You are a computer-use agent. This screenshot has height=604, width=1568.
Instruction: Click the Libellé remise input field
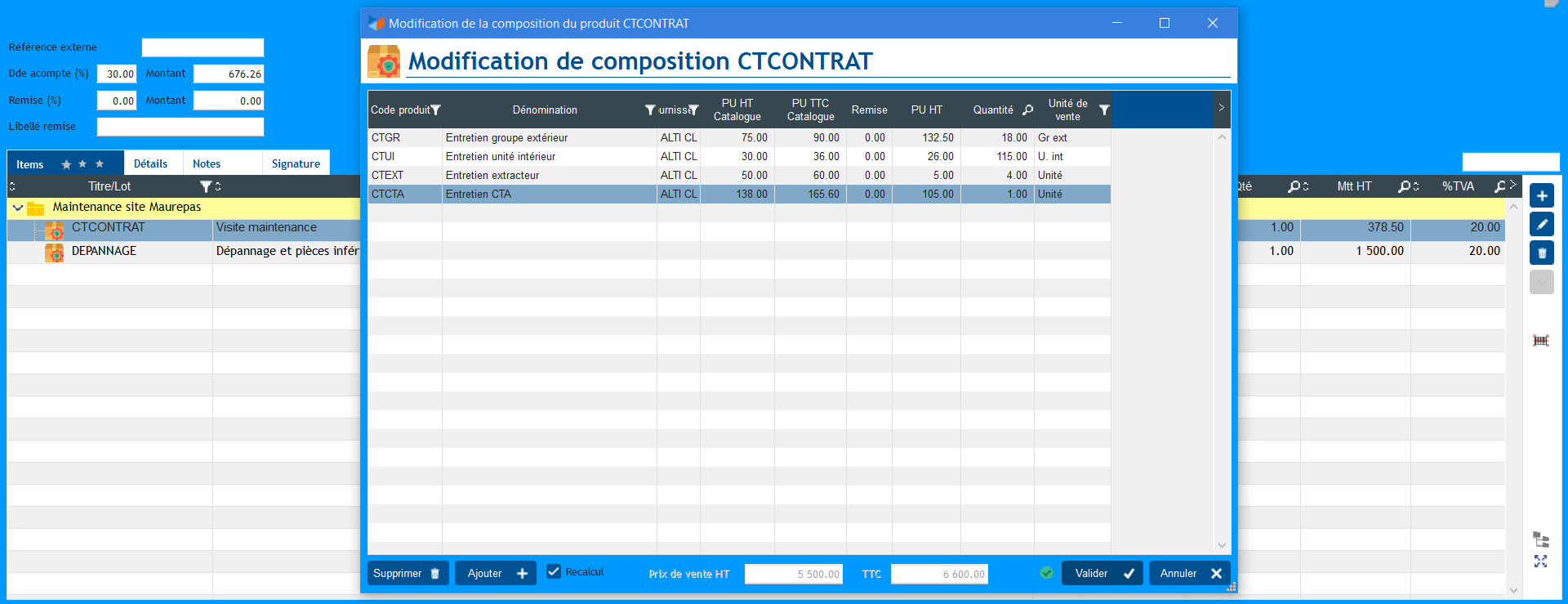click(180, 127)
